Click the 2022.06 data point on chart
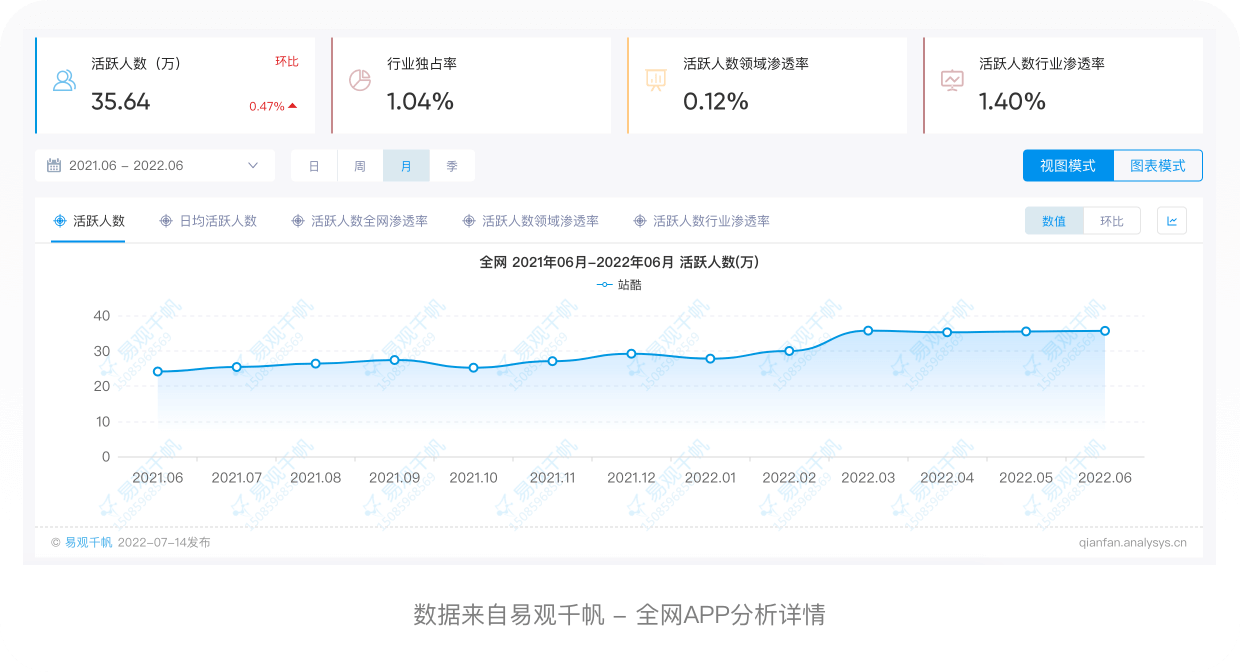The height and width of the screenshot is (672, 1240). (1105, 331)
